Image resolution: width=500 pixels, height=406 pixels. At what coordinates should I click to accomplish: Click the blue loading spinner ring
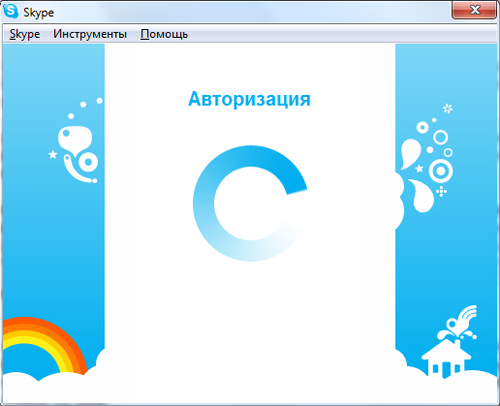[x=250, y=203]
